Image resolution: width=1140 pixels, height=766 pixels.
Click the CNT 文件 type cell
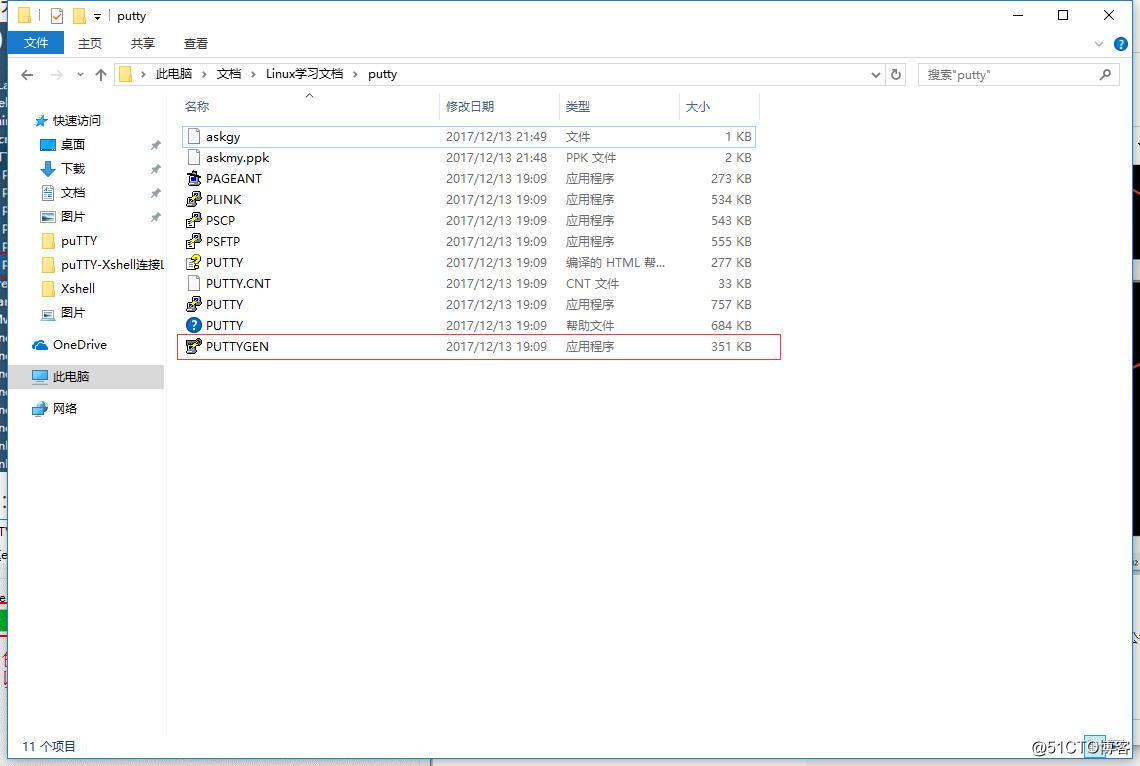(593, 283)
